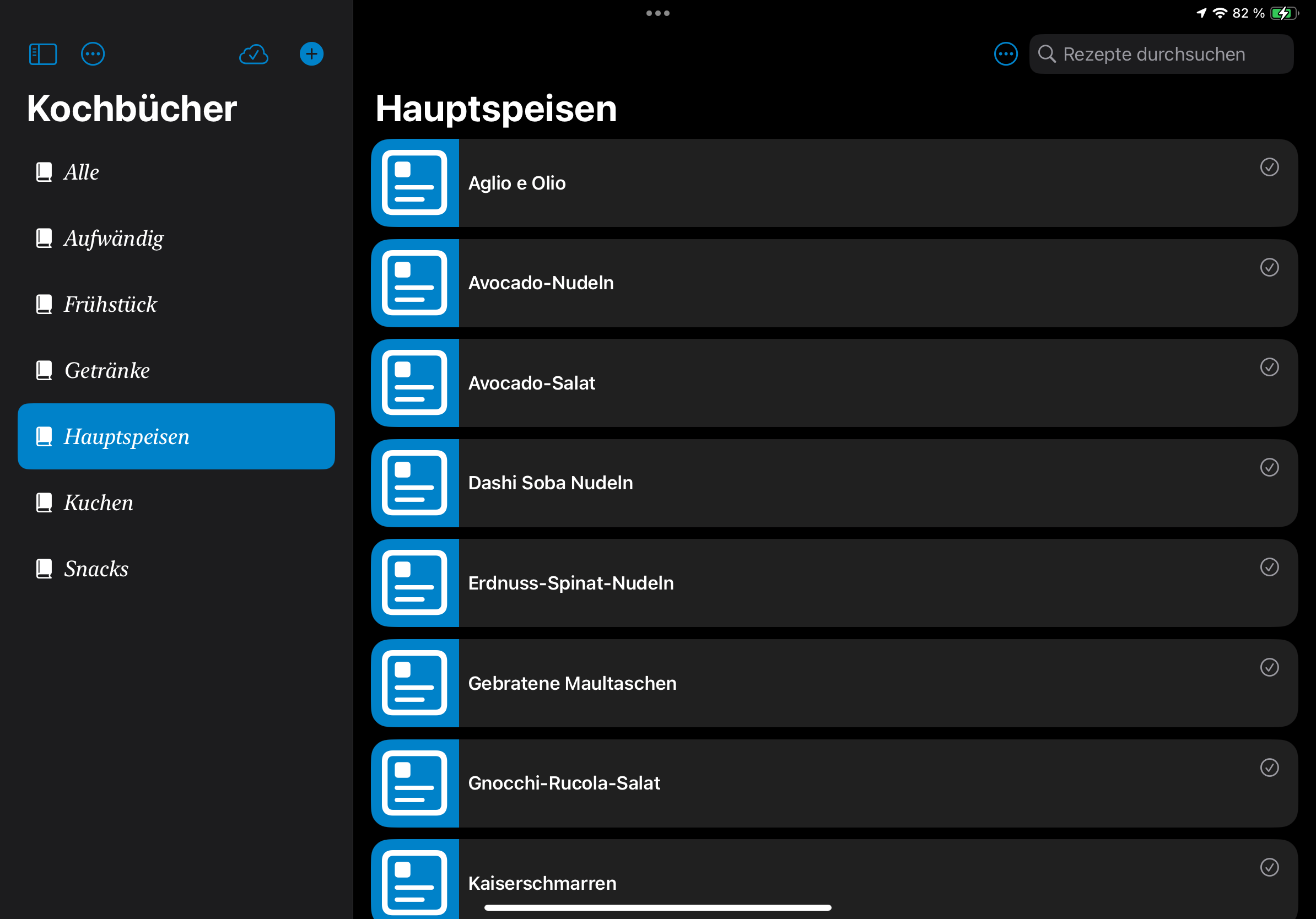Open the sidebar more options ellipsis
This screenshot has width=1316, height=919.
(x=93, y=55)
